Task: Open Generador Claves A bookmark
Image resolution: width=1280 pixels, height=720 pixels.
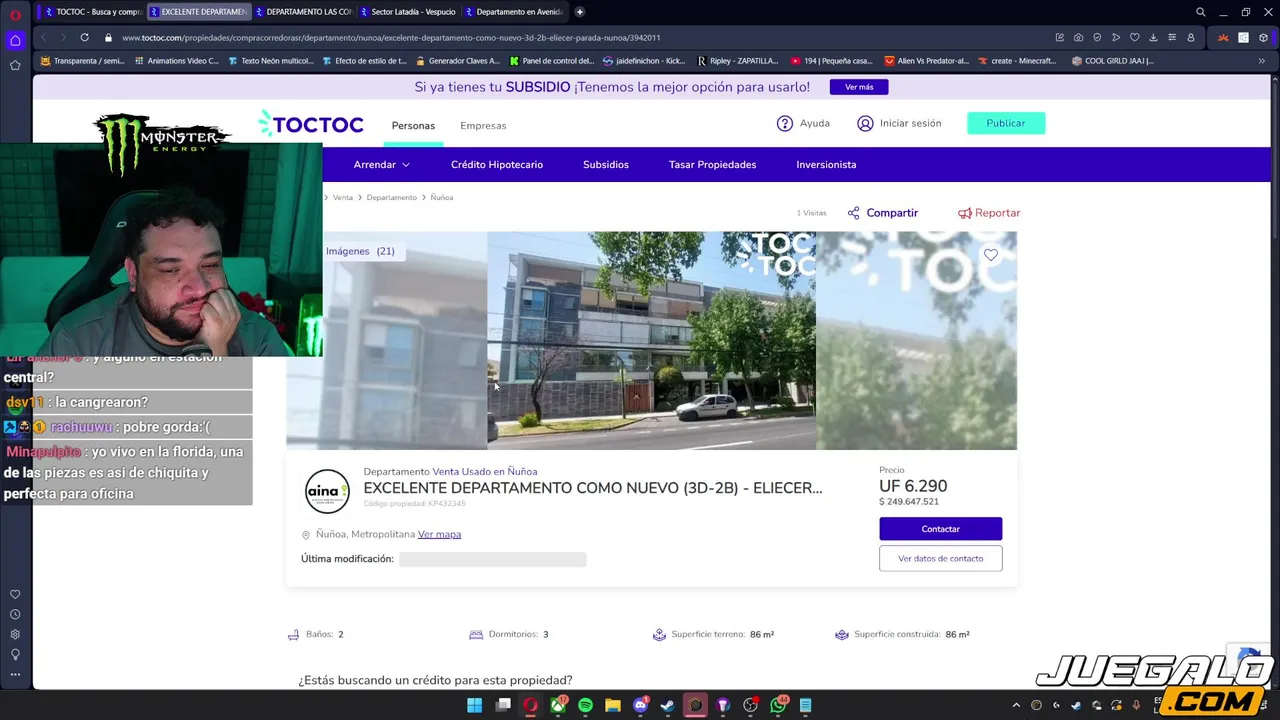Action: (x=457, y=61)
